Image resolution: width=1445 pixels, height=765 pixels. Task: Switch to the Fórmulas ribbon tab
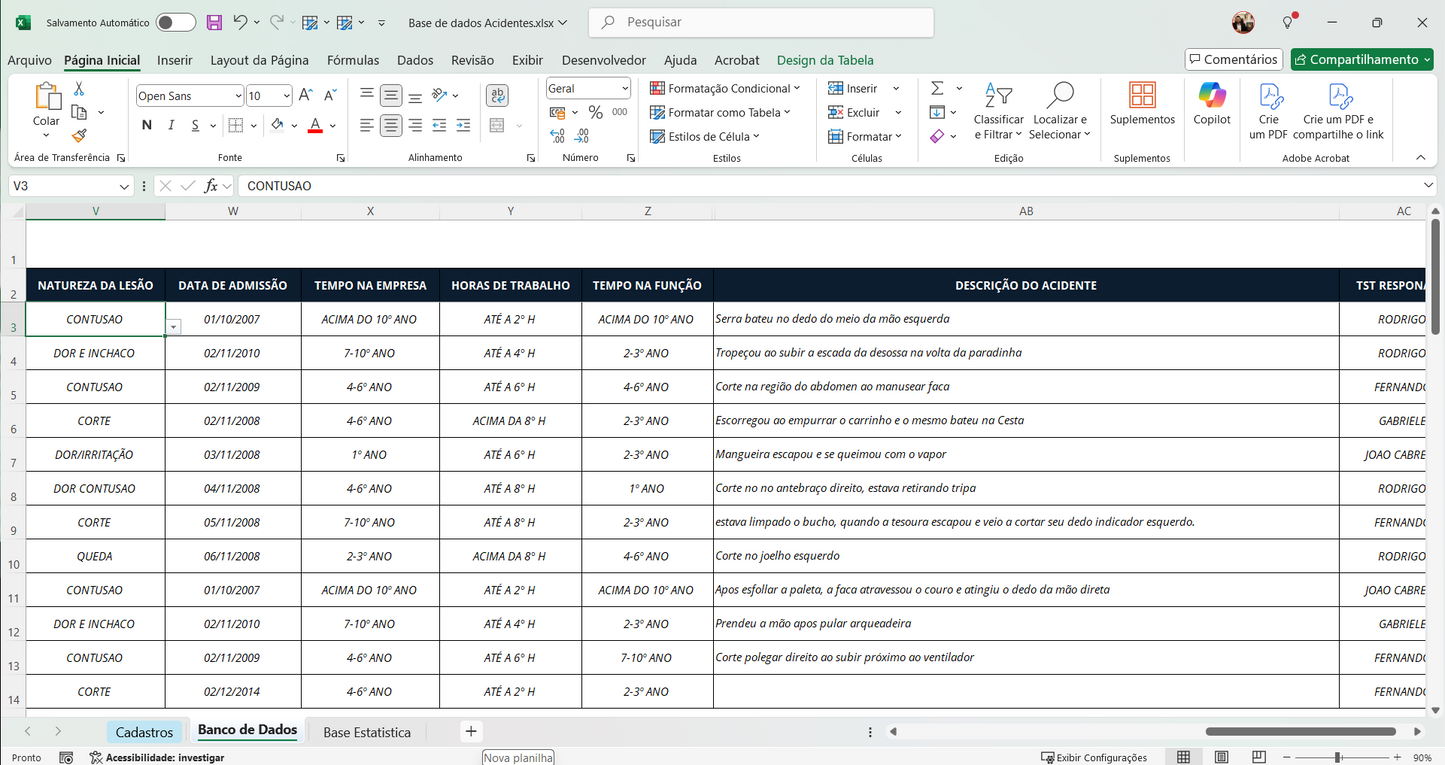[352, 60]
